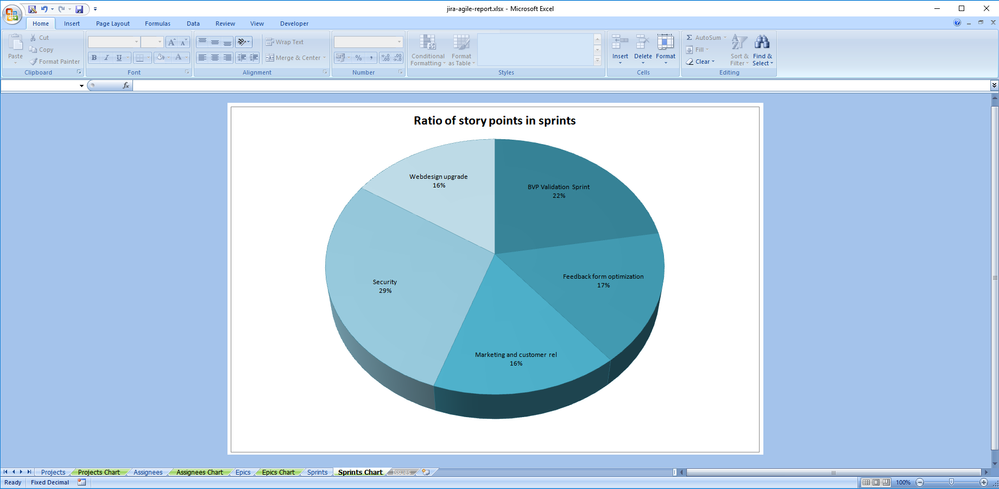Toggle Align Text Right
The height and width of the screenshot is (489, 999).
[227, 58]
